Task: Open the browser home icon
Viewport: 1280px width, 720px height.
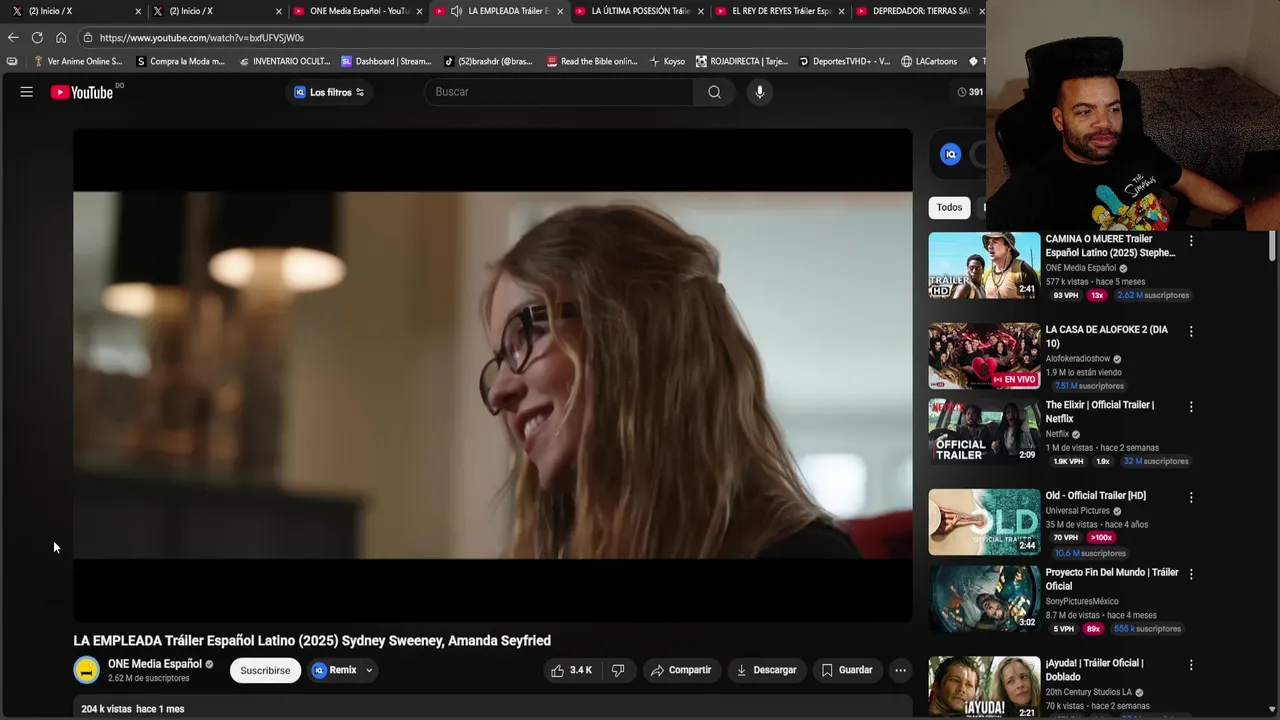Action: point(61,38)
